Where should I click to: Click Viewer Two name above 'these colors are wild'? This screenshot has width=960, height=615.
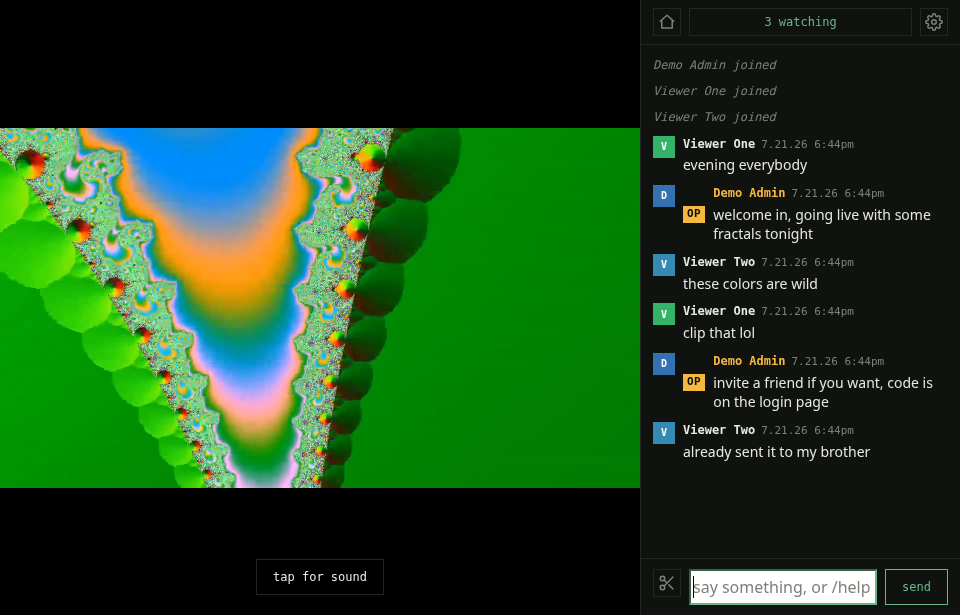[x=719, y=262]
